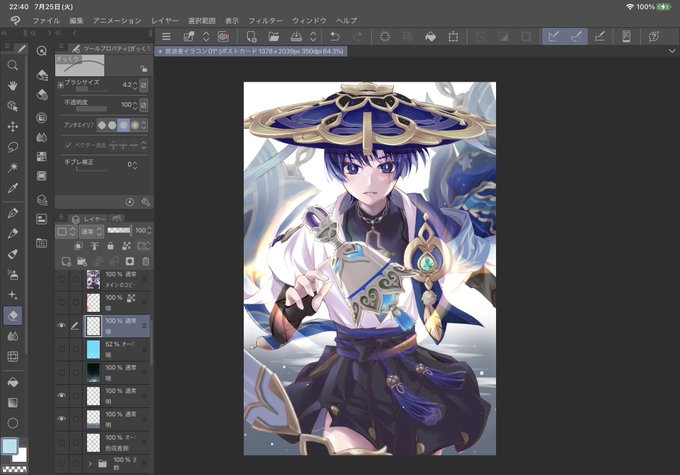Select the Fill bucket tool in tool palette

coord(13,382)
